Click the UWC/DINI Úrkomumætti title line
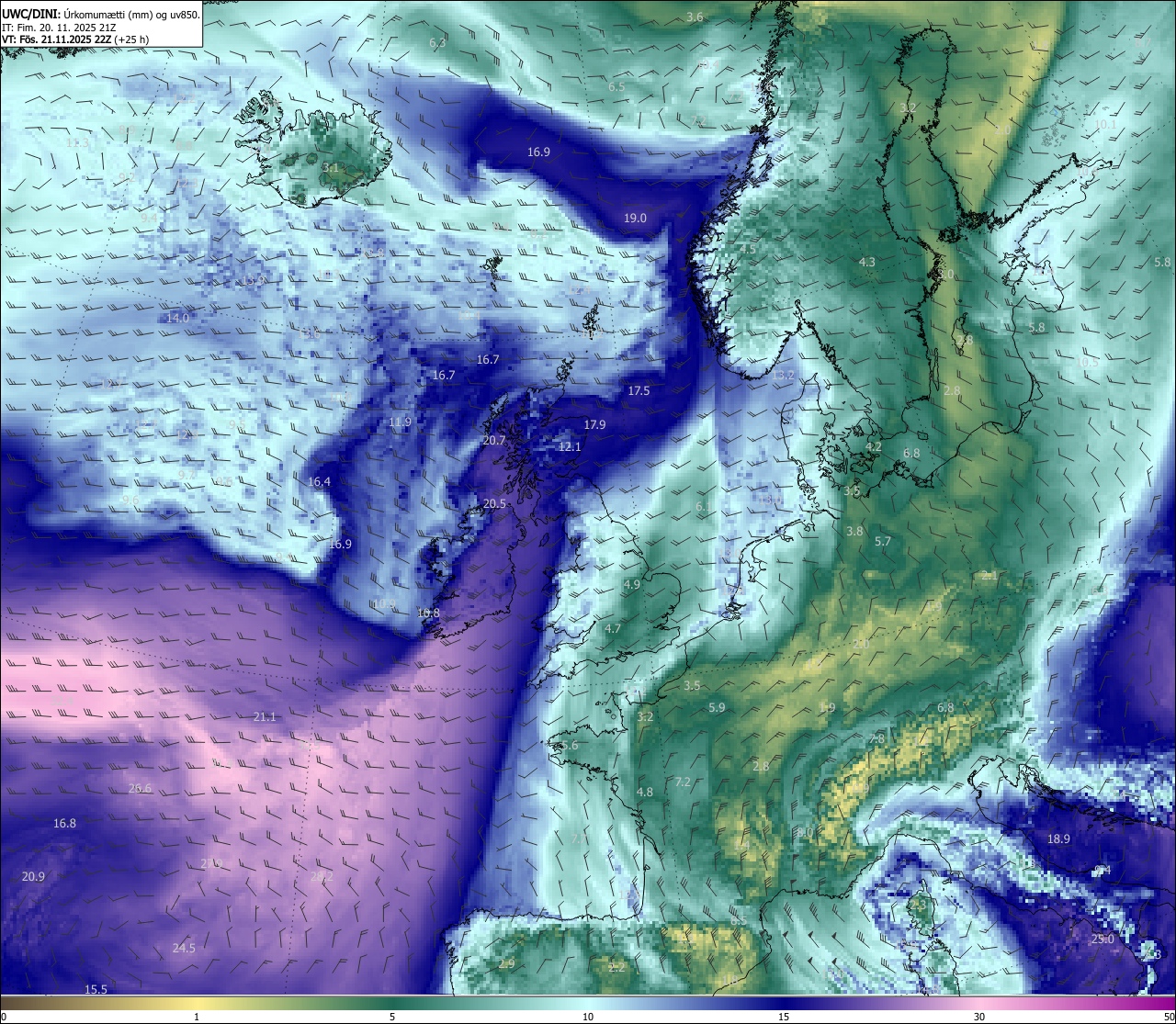 pyautogui.click(x=101, y=14)
